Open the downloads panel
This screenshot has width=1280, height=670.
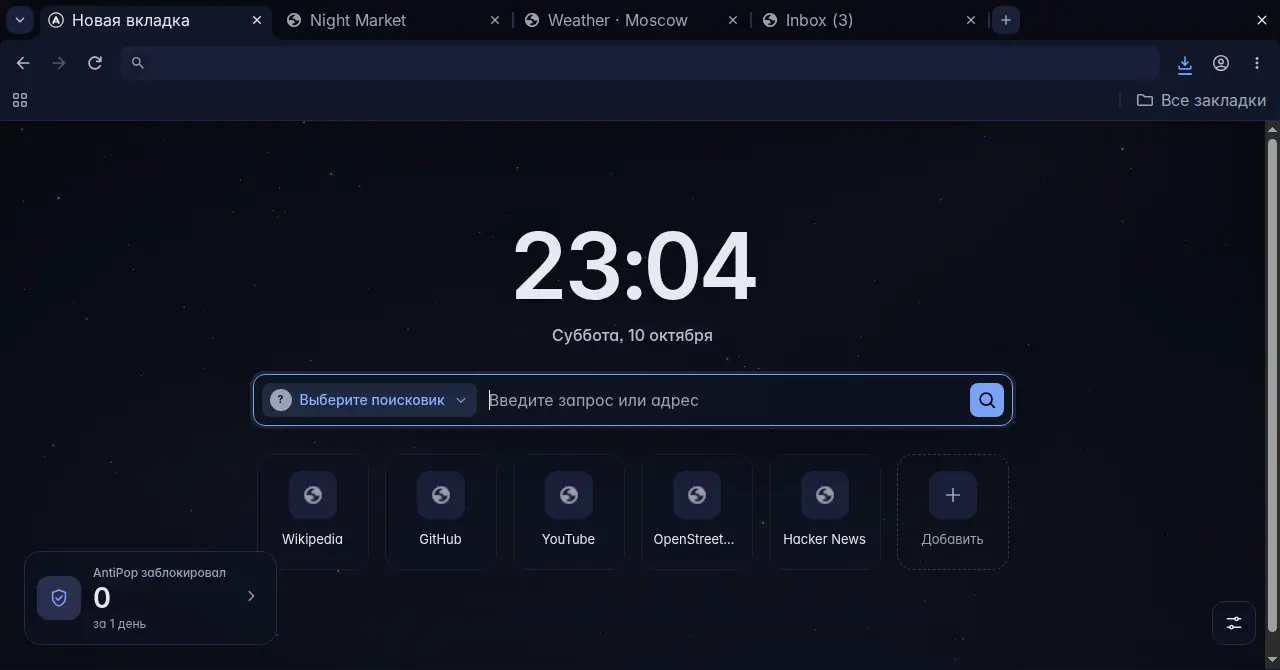(x=1185, y=64)
